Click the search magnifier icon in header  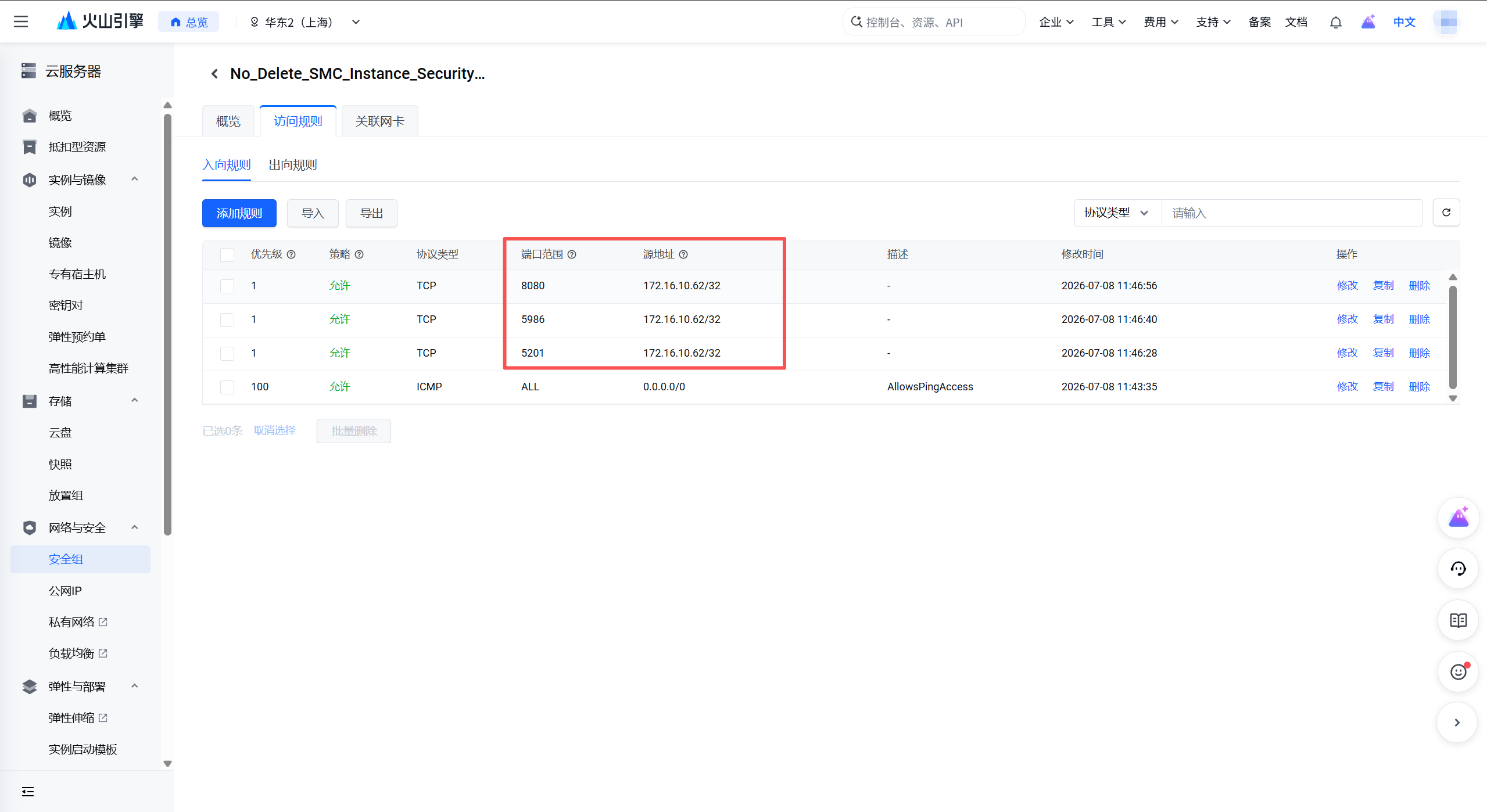click(857, 22)
